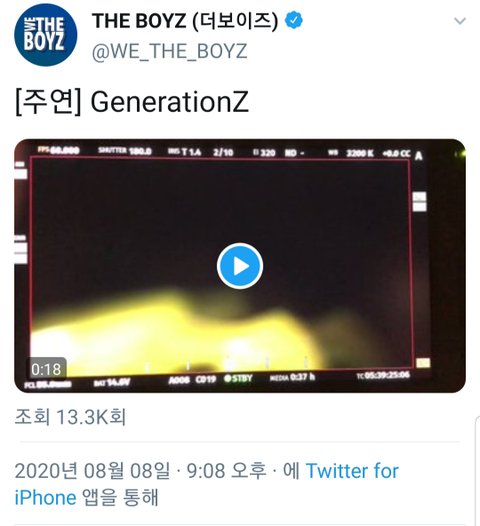Click the SHUTTER 180.0 readout
The height and width of the screenshot is (526, 480).
pos(125,151)
